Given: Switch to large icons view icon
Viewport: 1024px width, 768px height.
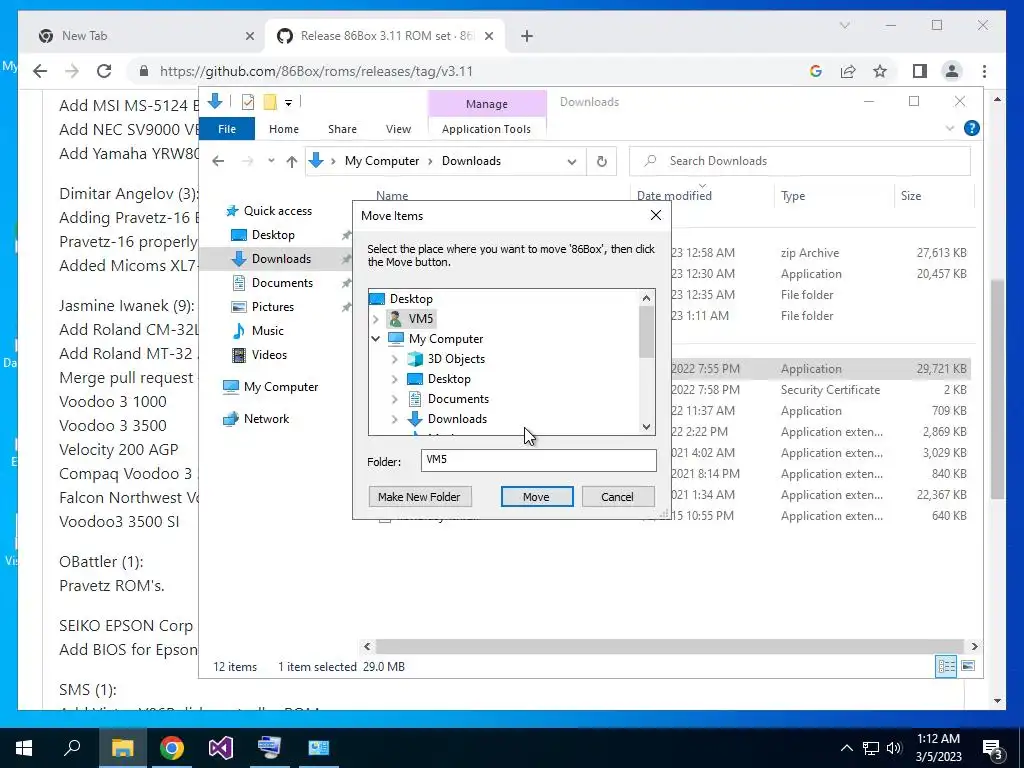Looking at the screenshot, I should coord(968,666).
